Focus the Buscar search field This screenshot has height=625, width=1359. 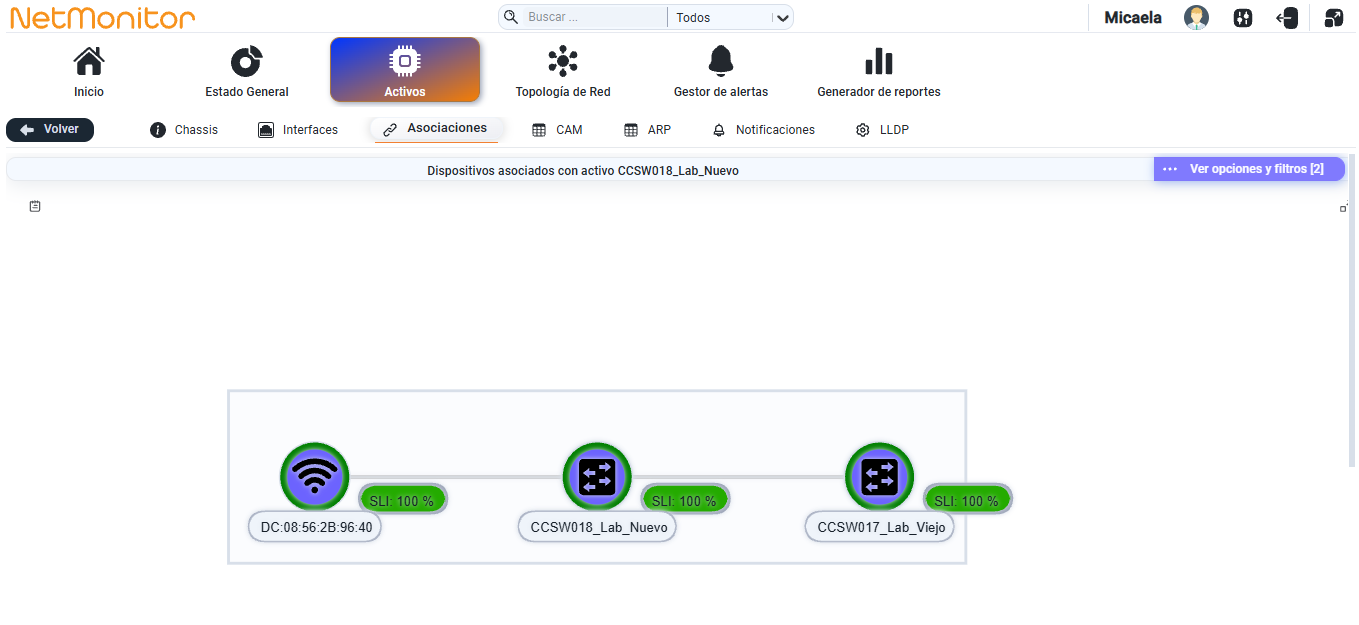[595, 17]
